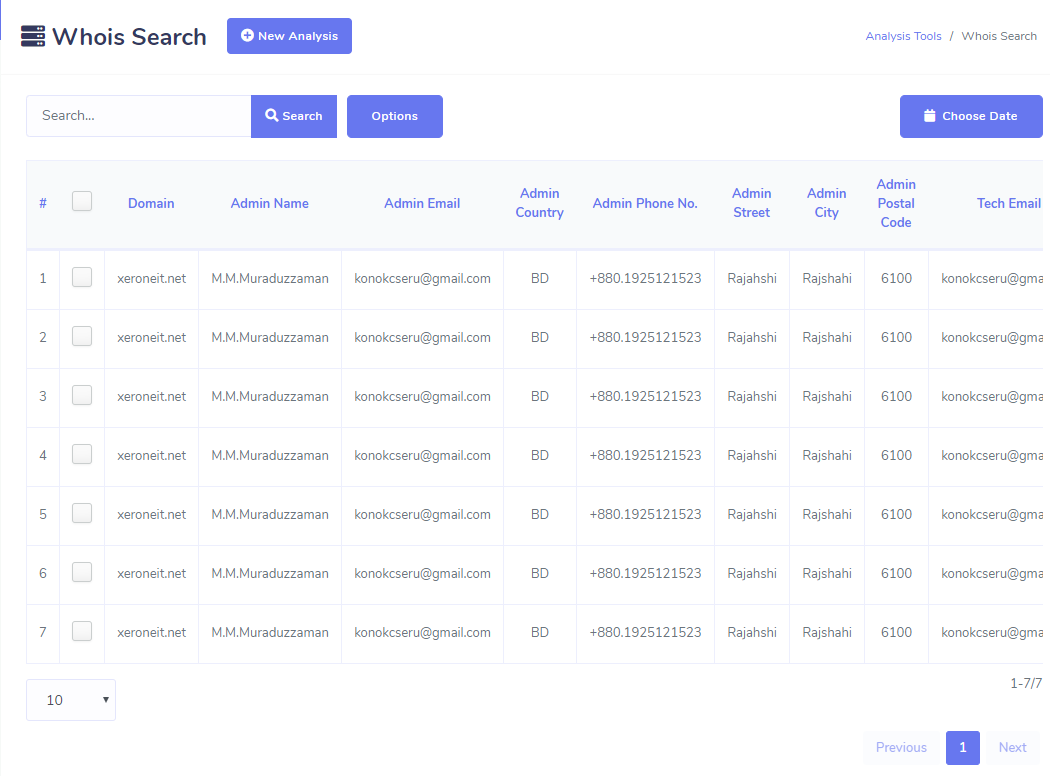Open the rows-per-page dropdown showing 10
Image resolution: width=1050 pixels, height=776 pixels.
71,700
